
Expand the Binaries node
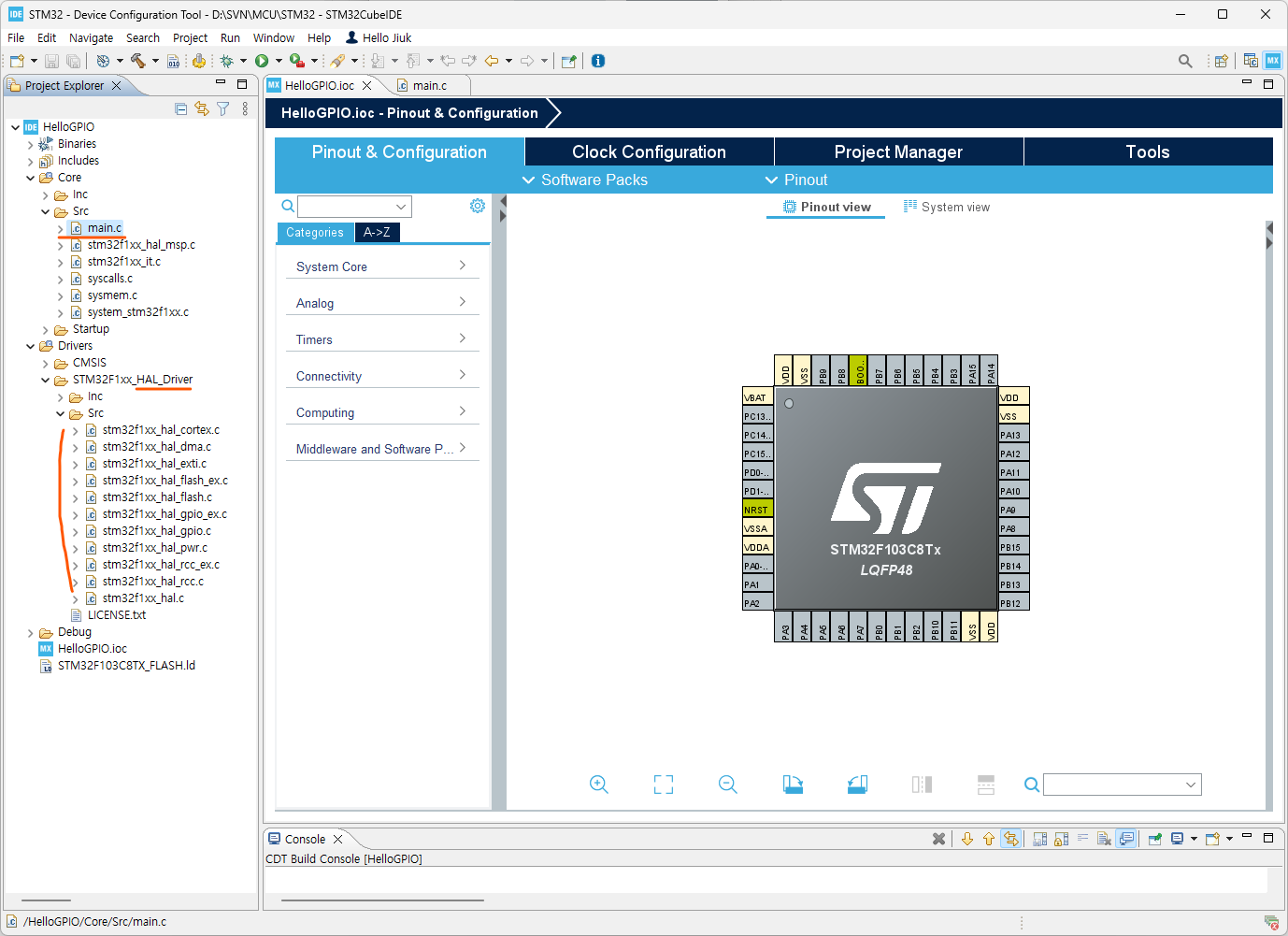coord(30,144)
